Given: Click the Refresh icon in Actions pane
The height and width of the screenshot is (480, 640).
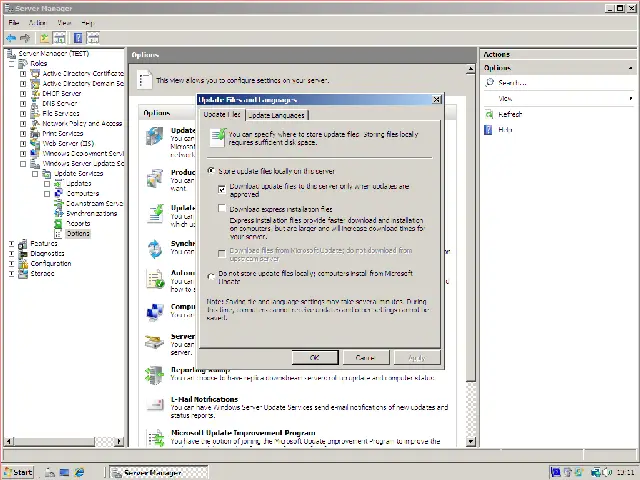Looking at the screenshot, I should [491, 114].
